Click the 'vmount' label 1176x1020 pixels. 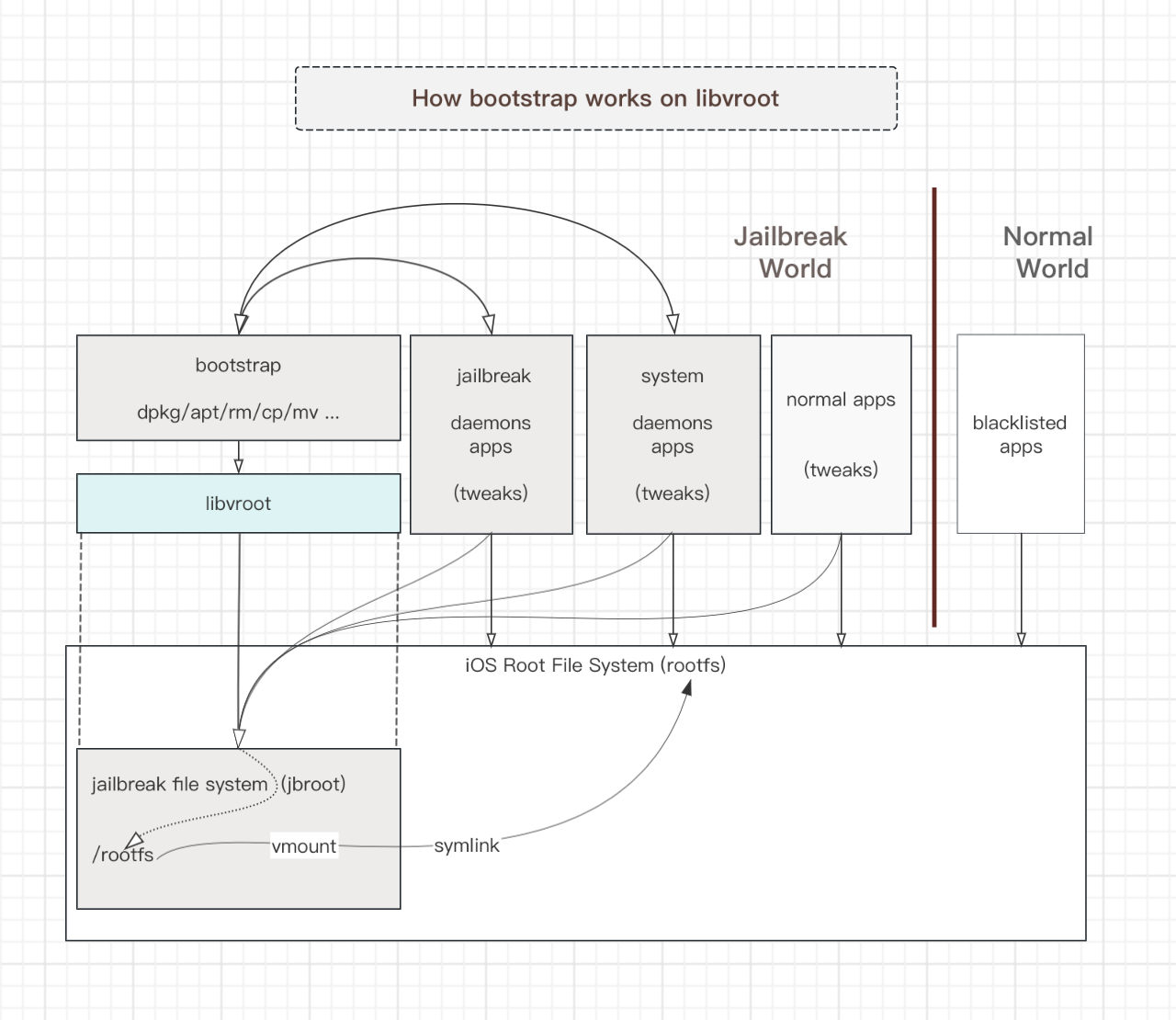click(304, 846)
